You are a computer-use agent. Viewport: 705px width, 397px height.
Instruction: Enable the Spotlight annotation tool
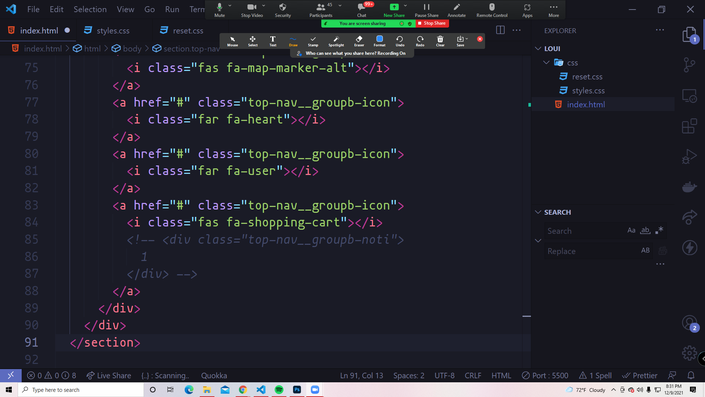pos(336,41)
